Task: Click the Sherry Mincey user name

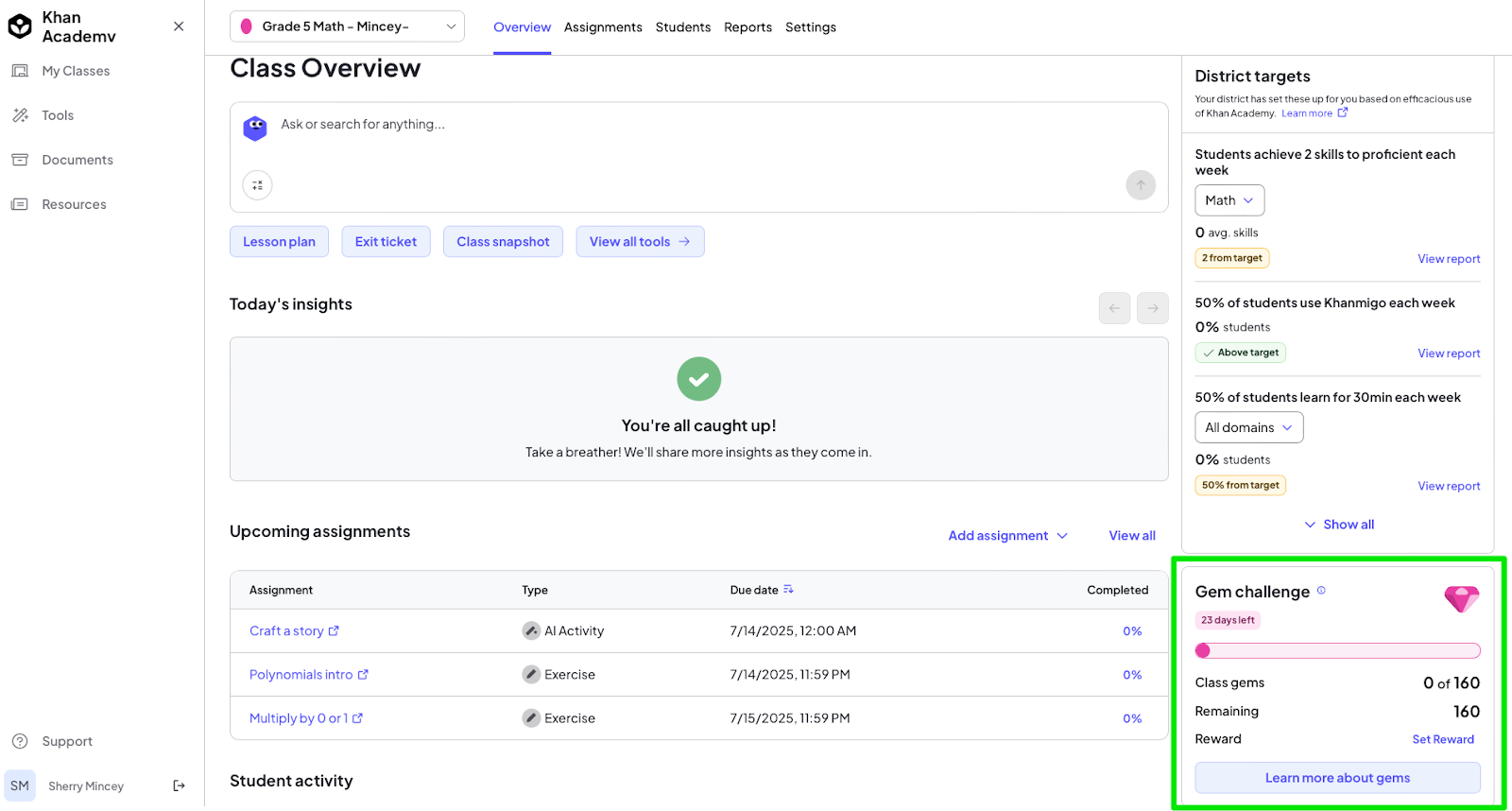Action: 86,786
